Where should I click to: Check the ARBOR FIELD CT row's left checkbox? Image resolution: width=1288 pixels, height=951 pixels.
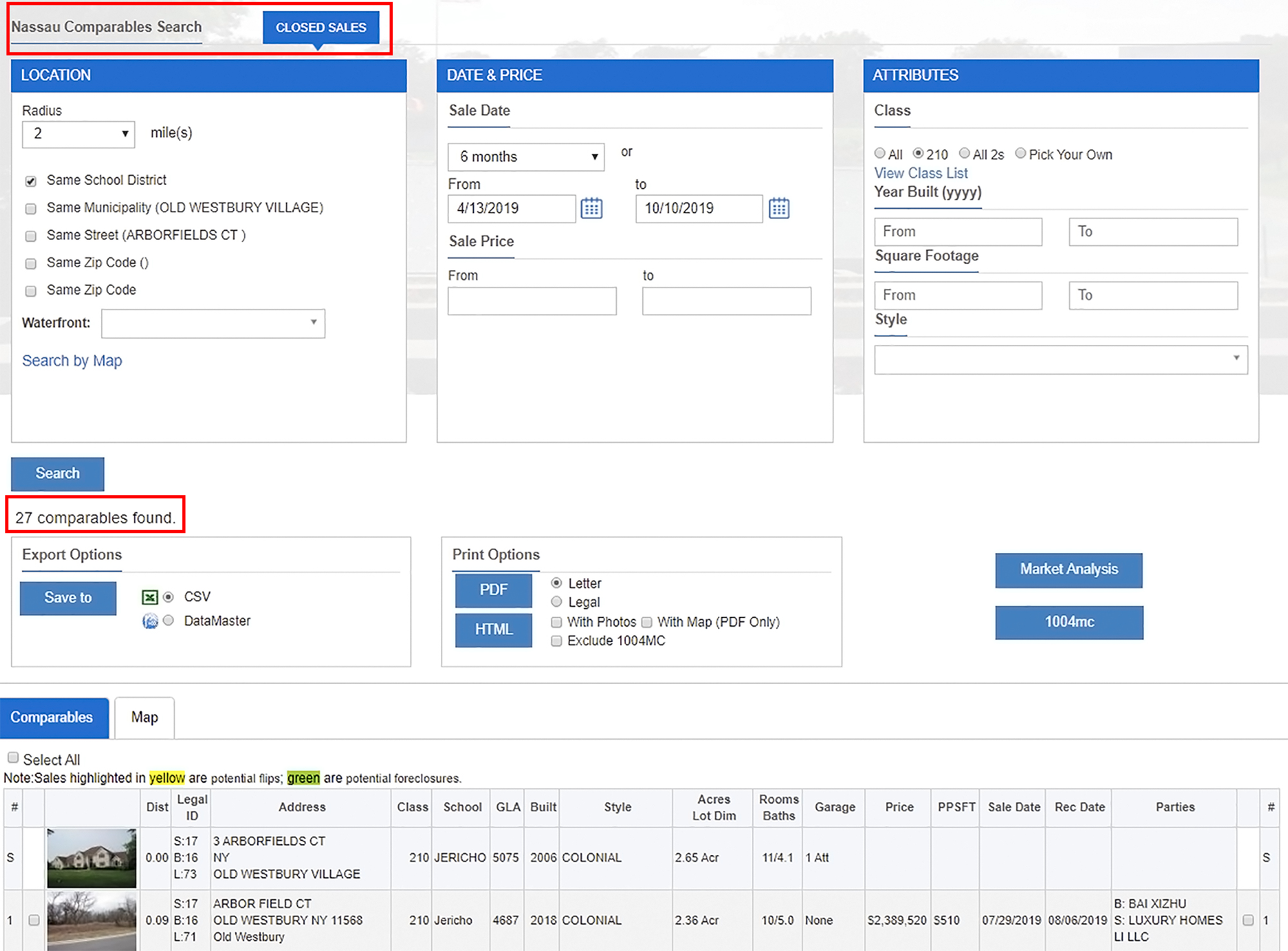click(34, 920)
